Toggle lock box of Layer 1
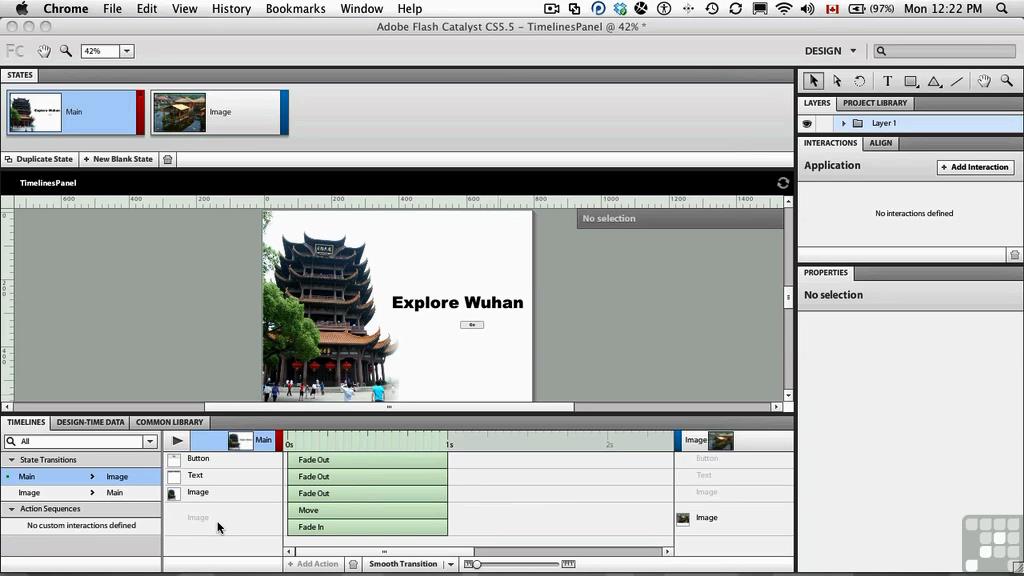1024x576 pixels. tap(825, 123)
